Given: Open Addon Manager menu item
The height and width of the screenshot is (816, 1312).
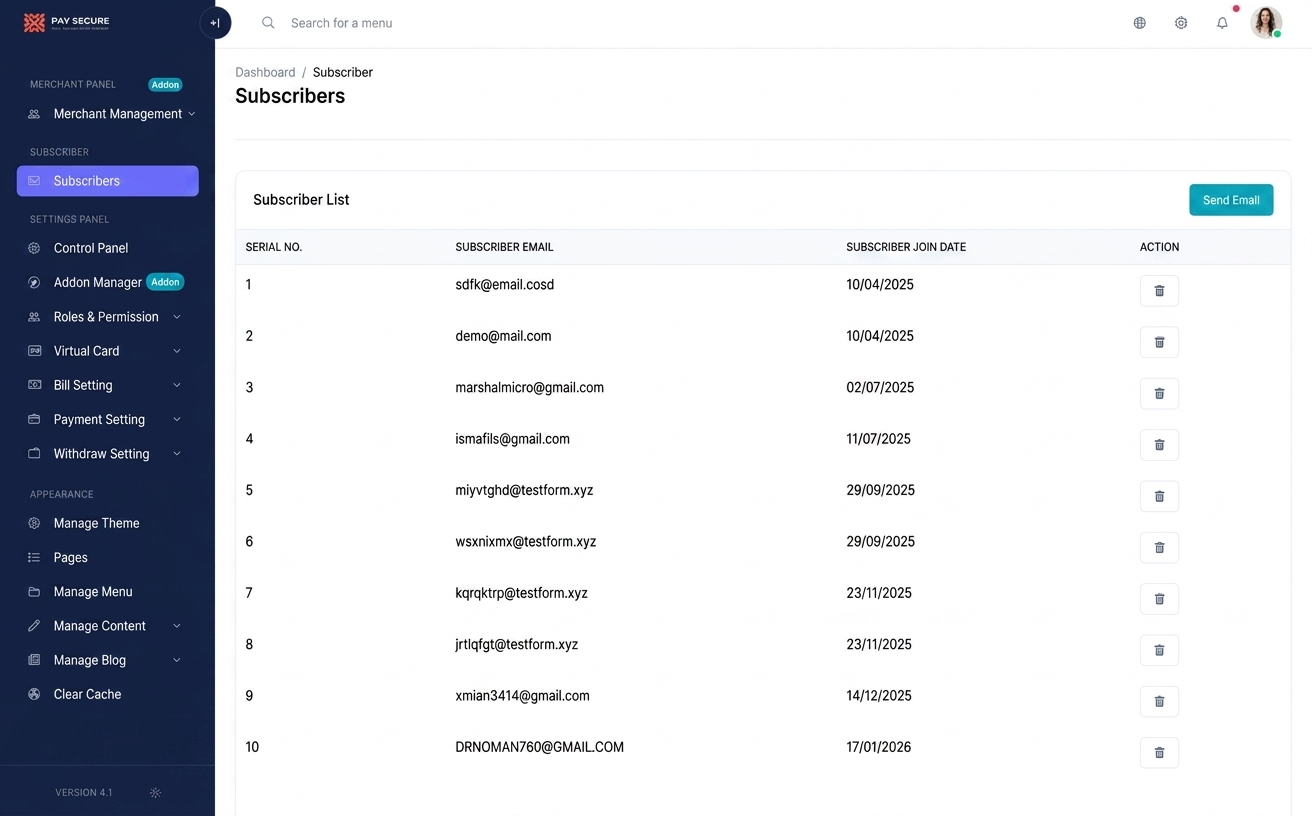Looking at the screenshot, I should pos(107,283).
